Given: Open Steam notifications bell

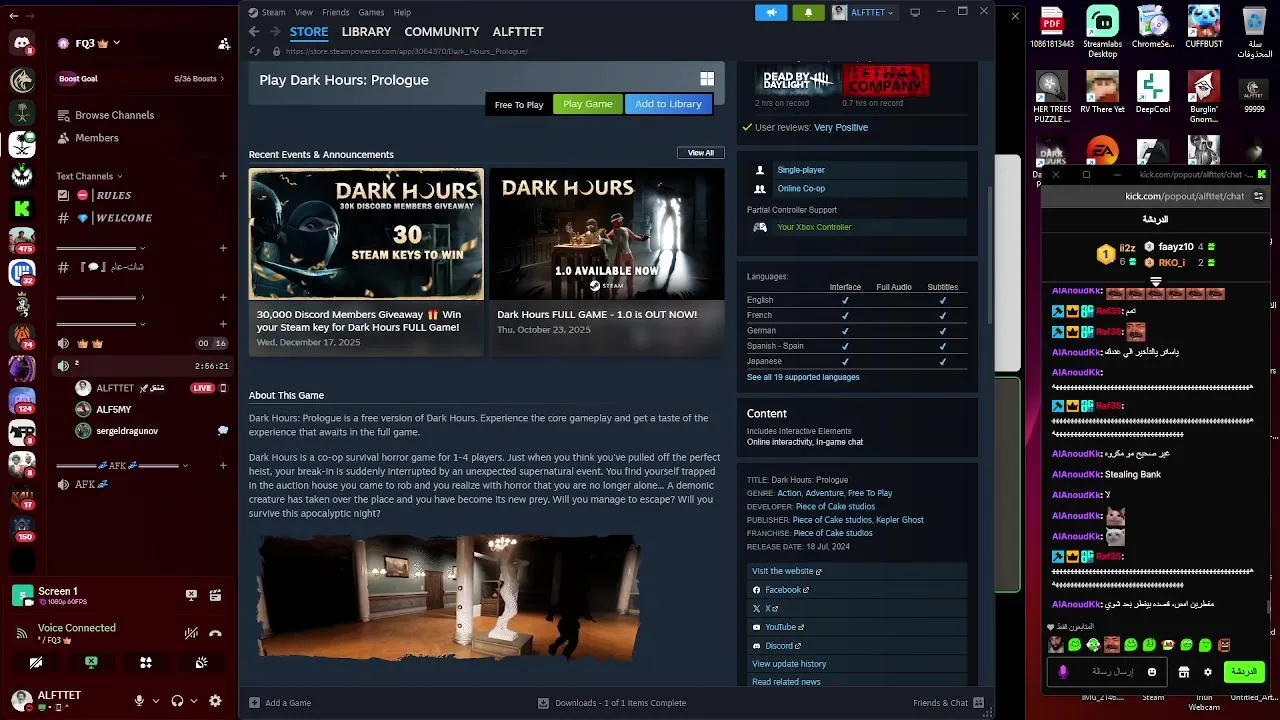Looking at the screenshot, I should 808,12.
